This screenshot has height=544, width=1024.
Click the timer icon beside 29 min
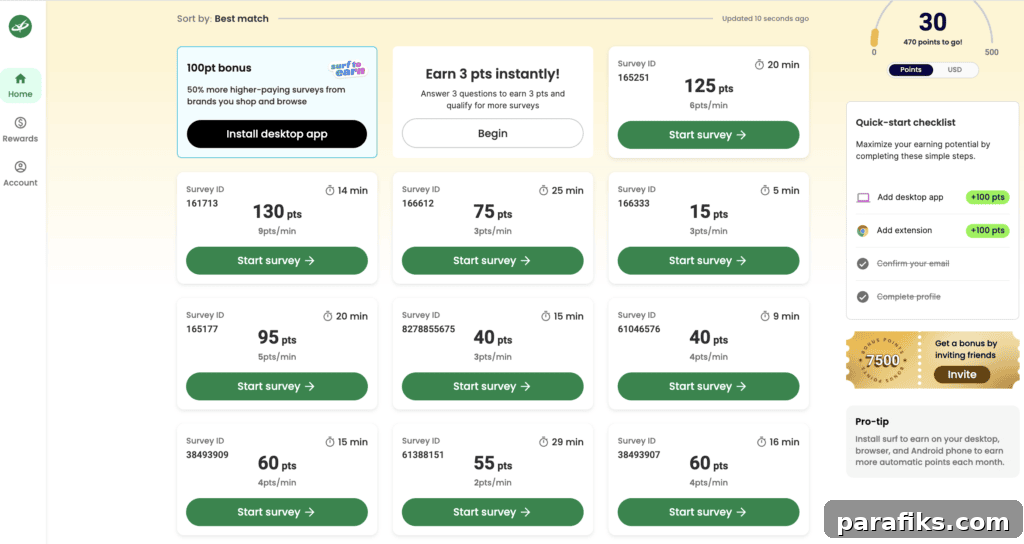point(543,442)
